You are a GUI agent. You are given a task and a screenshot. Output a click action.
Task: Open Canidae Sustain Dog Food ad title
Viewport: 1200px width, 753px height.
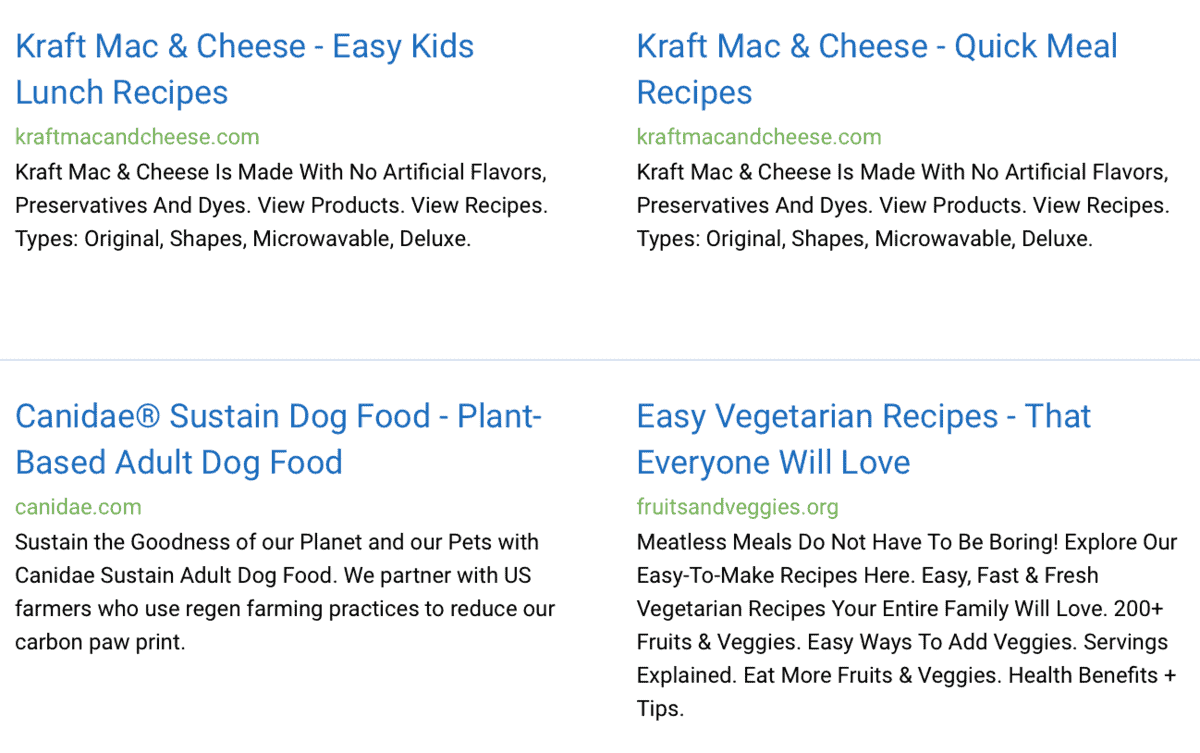click(278, 439)
